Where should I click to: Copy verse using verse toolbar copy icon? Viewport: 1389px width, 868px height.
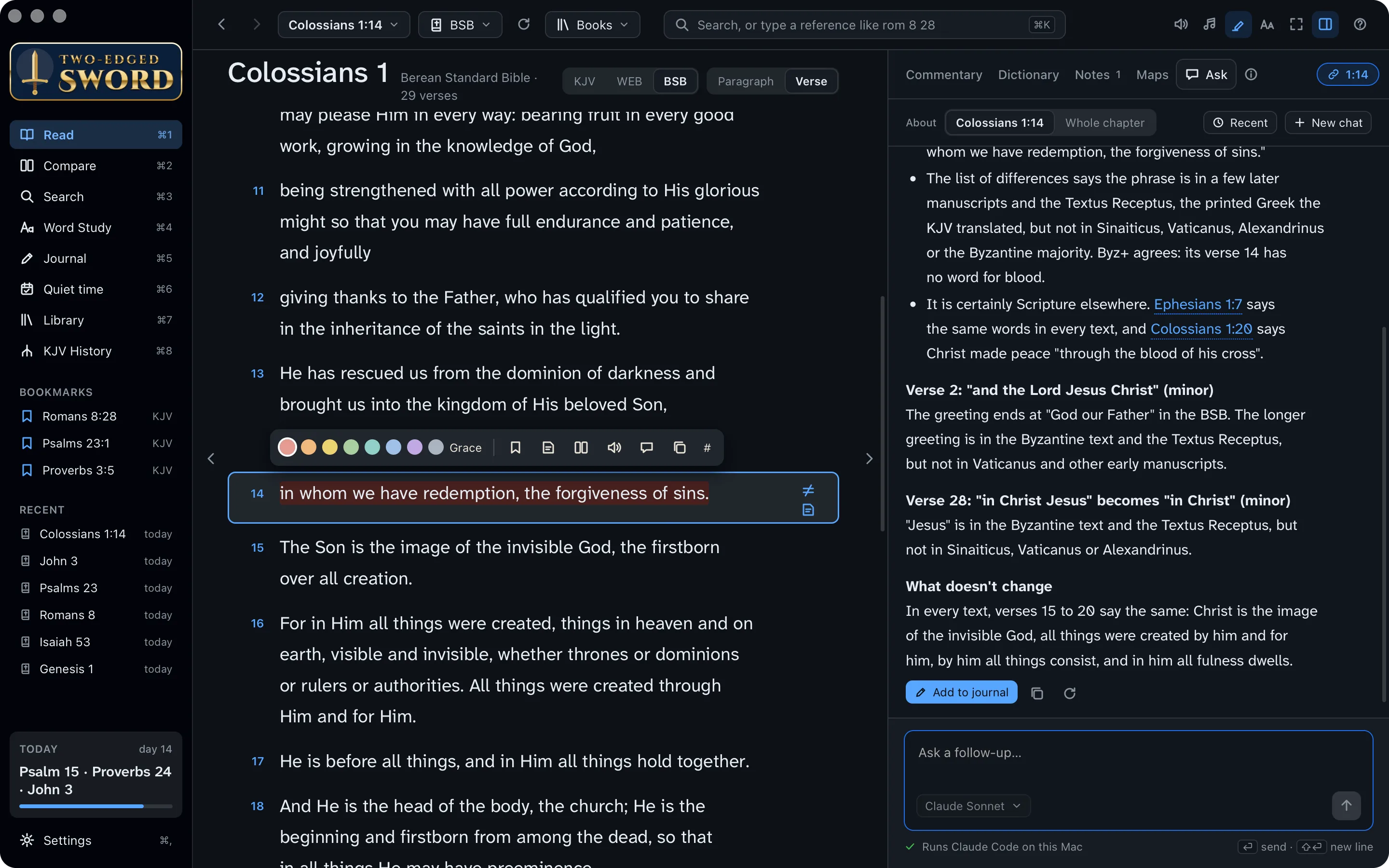(680, 448)
